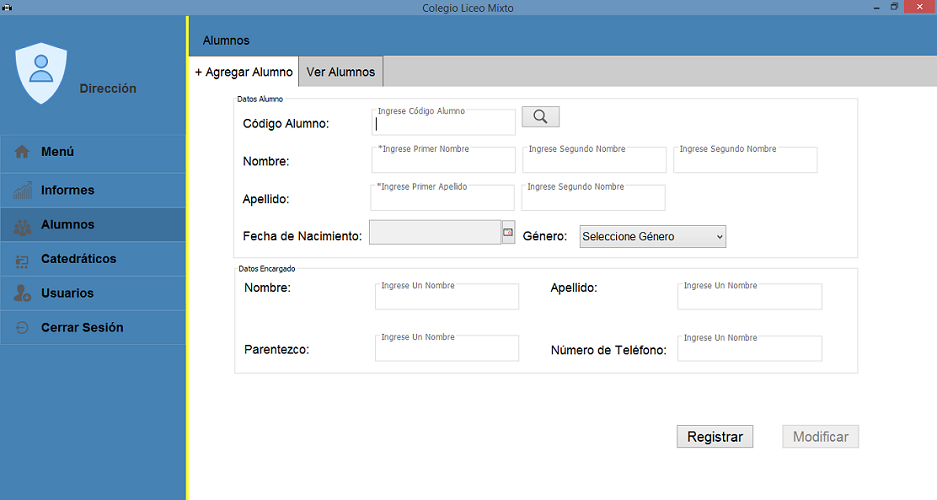This screenshot has width=937, height=500.
Task: Click the people group icon beside Alumnos
Action: [23, 226]
